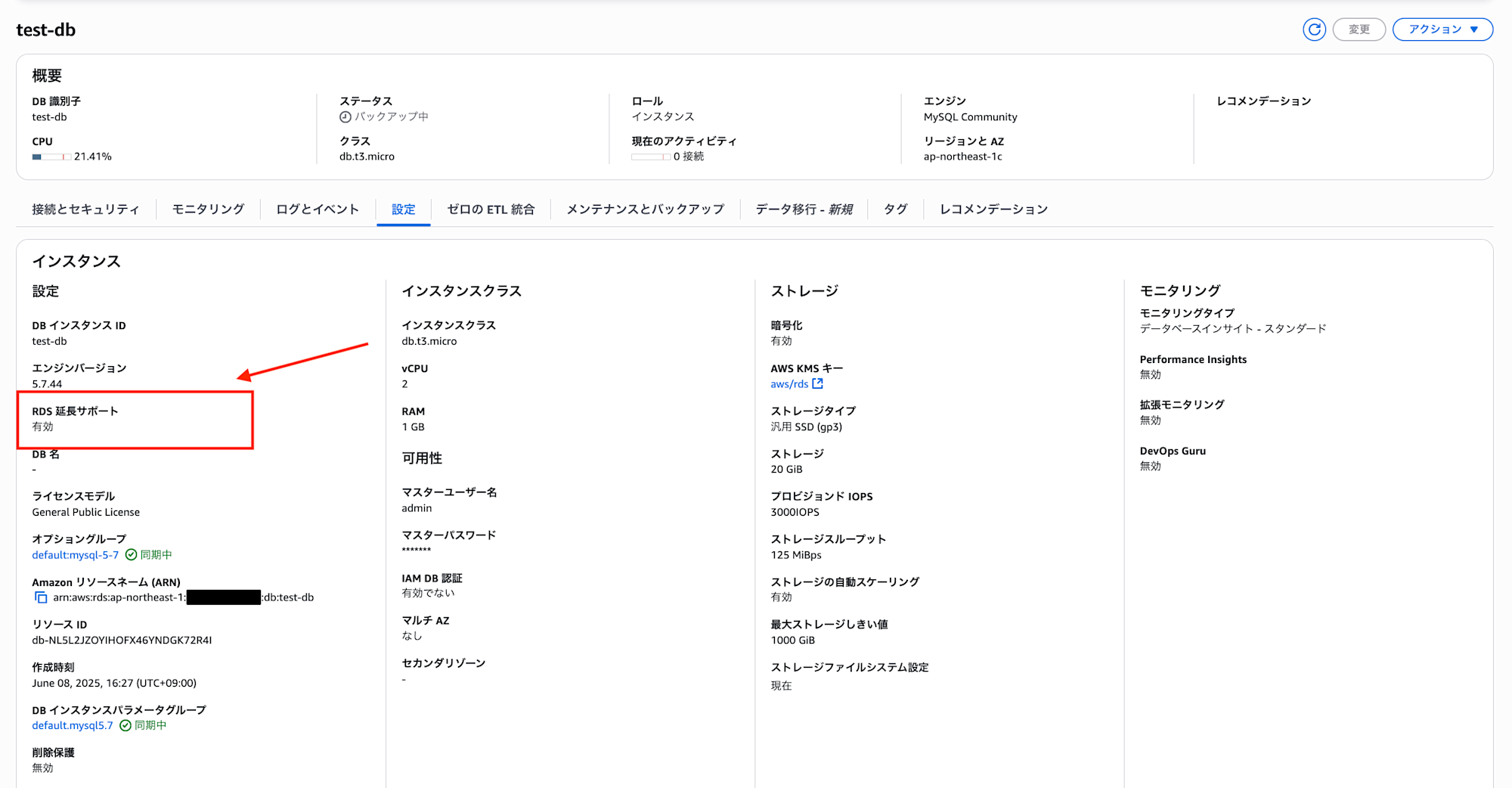Click the throughput value 125 MiBps

[796, 554]
